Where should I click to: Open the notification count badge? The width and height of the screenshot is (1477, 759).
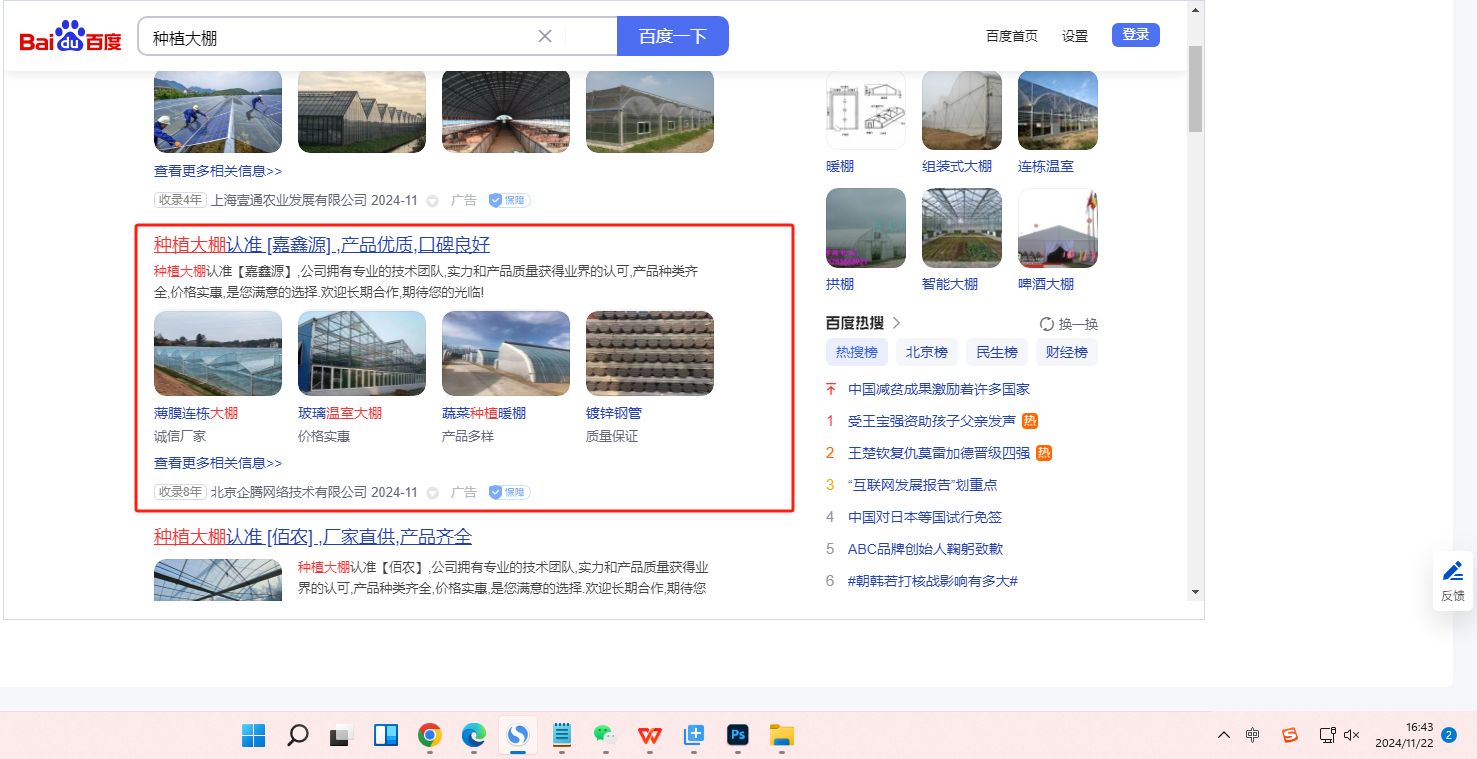[x=1450, y=735]
